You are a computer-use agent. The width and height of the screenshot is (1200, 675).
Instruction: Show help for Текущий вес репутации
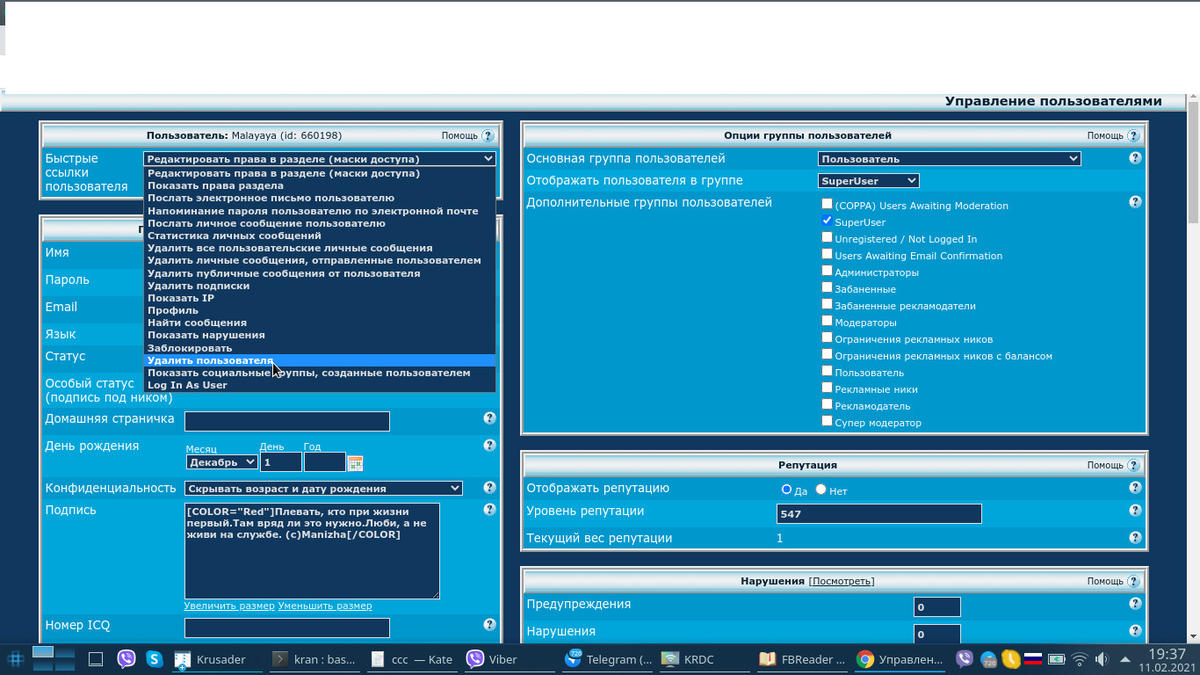click(x=1135, y=538)
